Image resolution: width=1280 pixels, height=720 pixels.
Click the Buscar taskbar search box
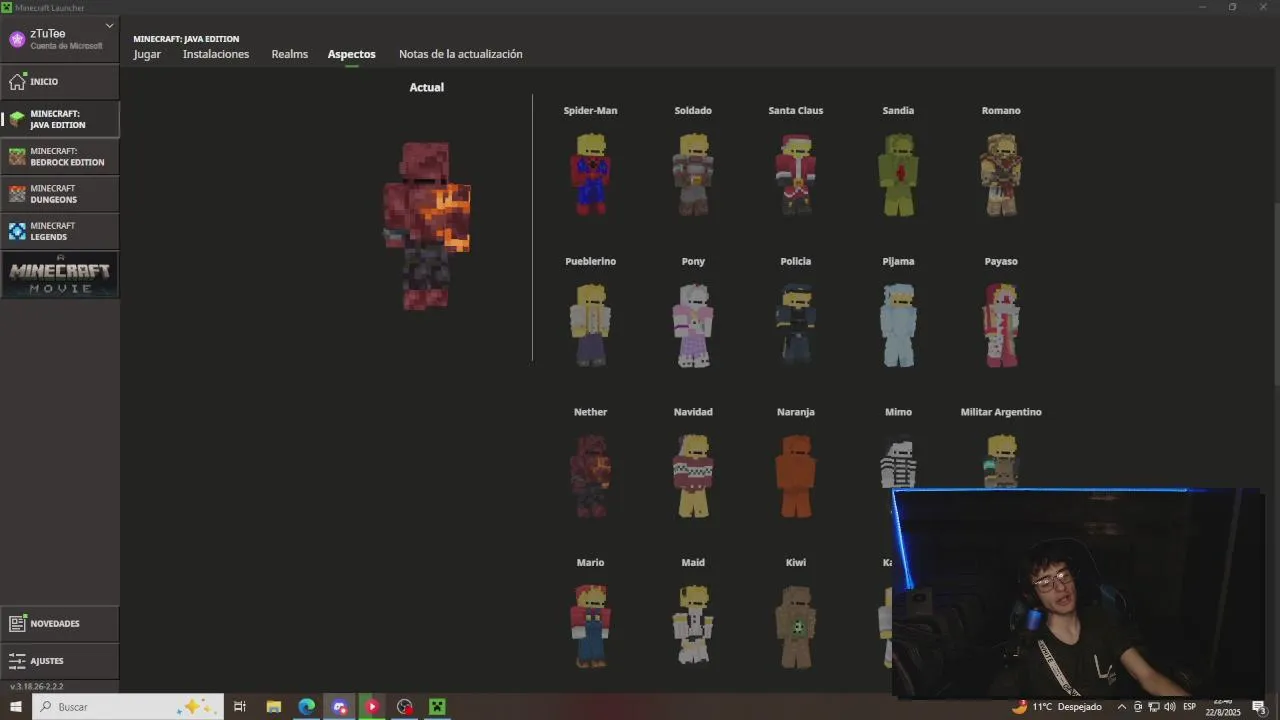point(128,707)
